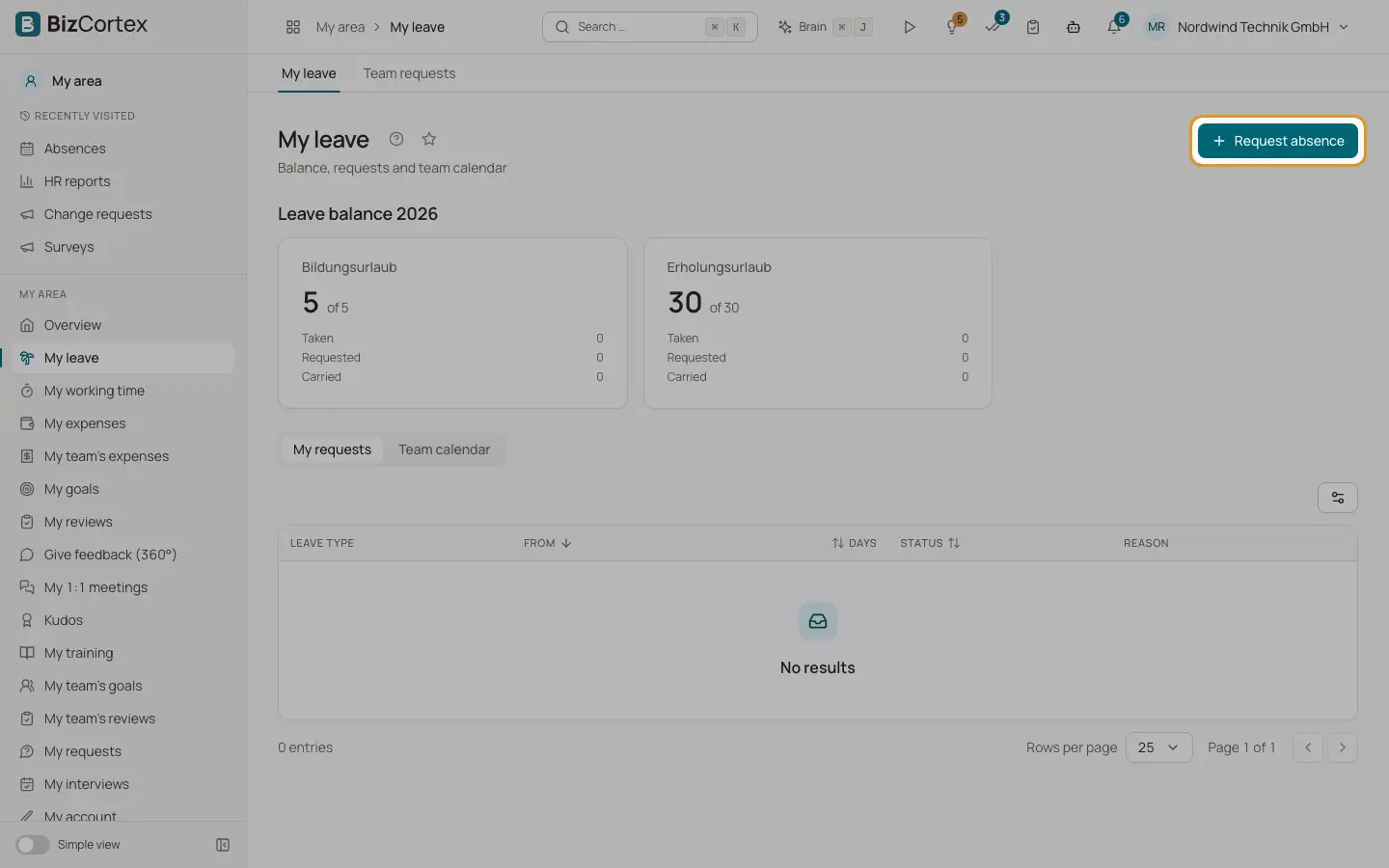Sort table by STATUS column
Screen dimensions: 1389x868
pos(930,543)
